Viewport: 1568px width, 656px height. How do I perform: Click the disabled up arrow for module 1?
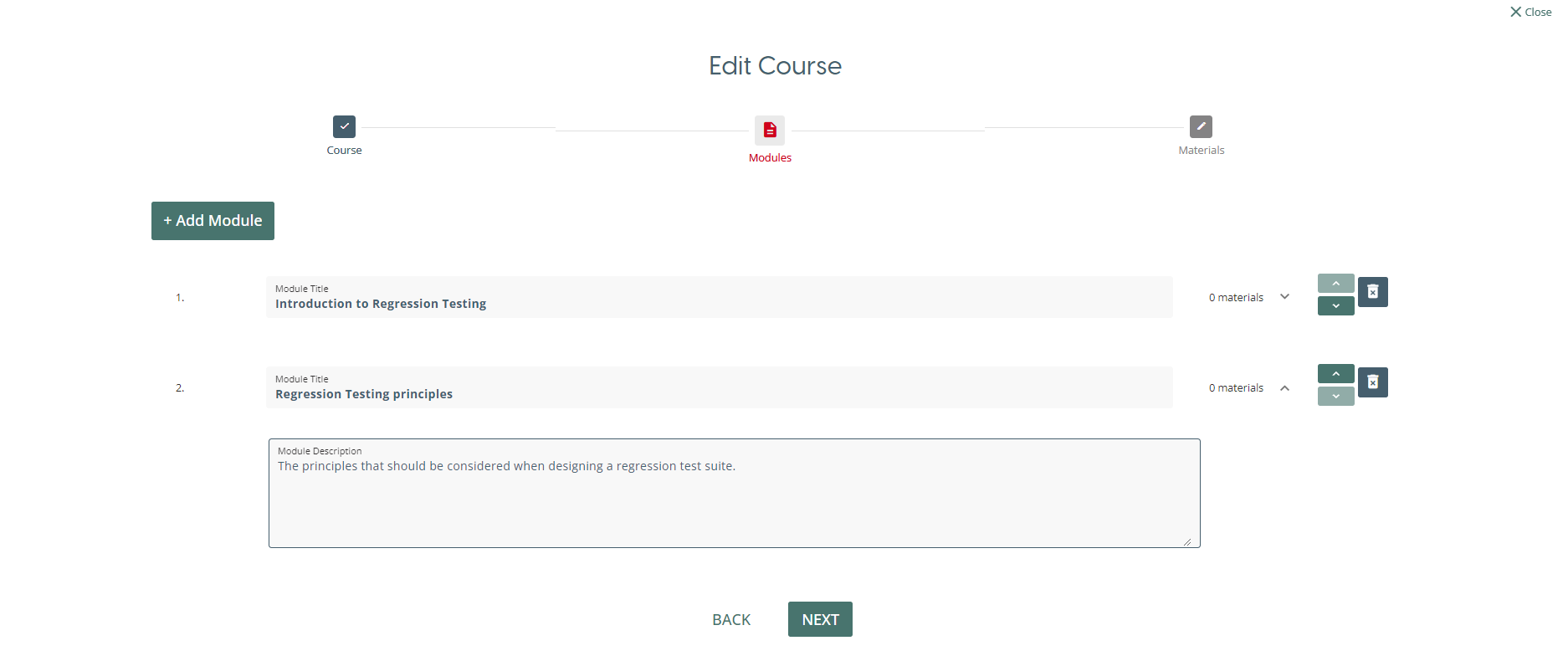coord(1335,284)
